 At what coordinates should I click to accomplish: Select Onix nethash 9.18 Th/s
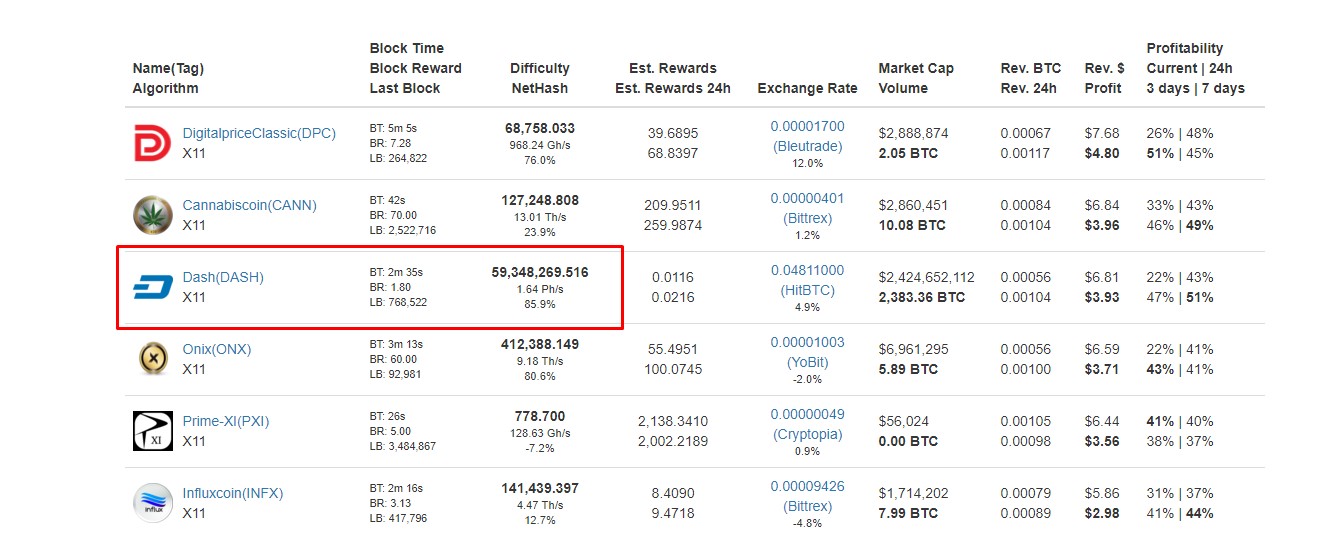(540, 362)
